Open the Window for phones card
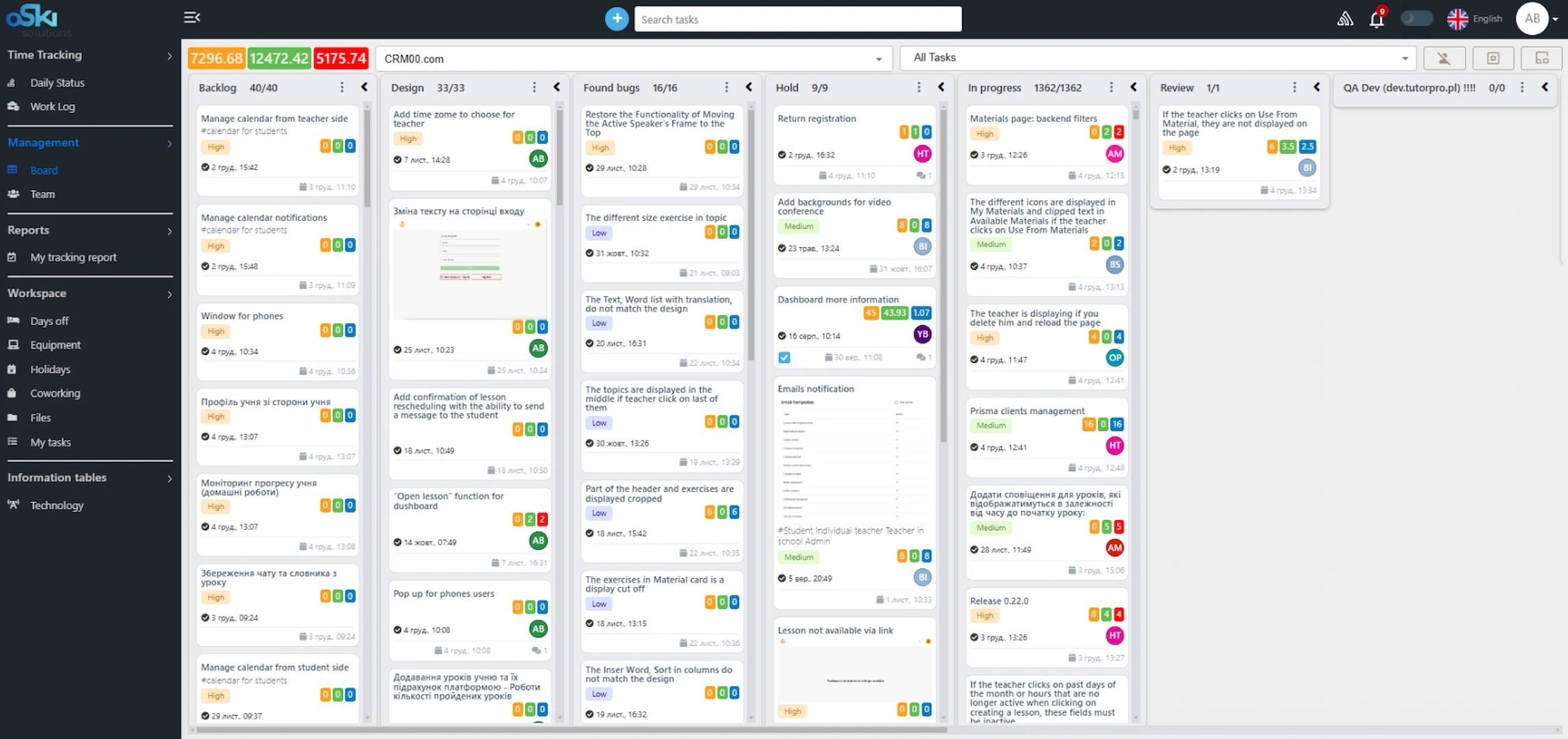Image resolution: width=1568 pixels, height=739 pixels. coord(278,342)
